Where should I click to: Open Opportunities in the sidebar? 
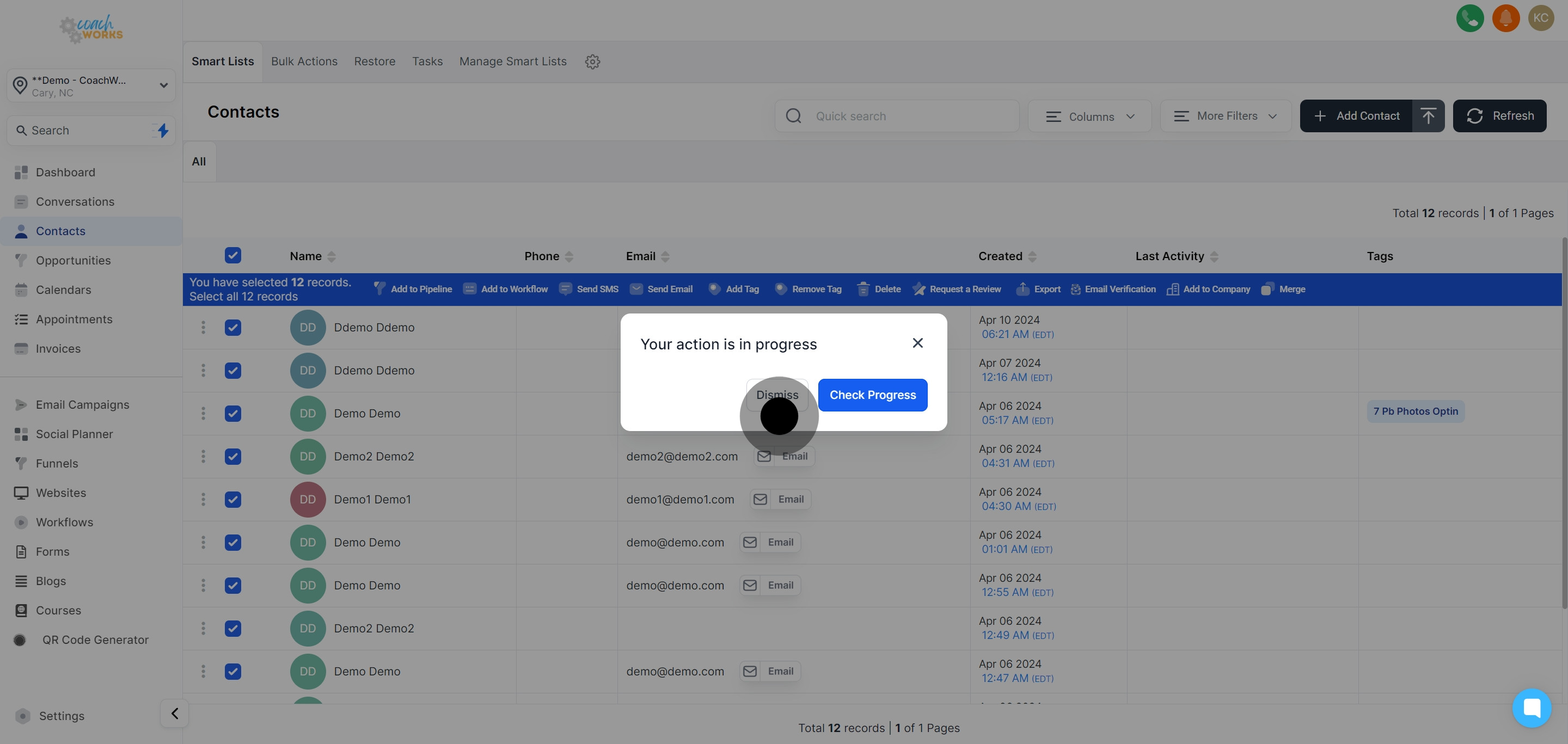pyautogui.click(x=73, y=260)
